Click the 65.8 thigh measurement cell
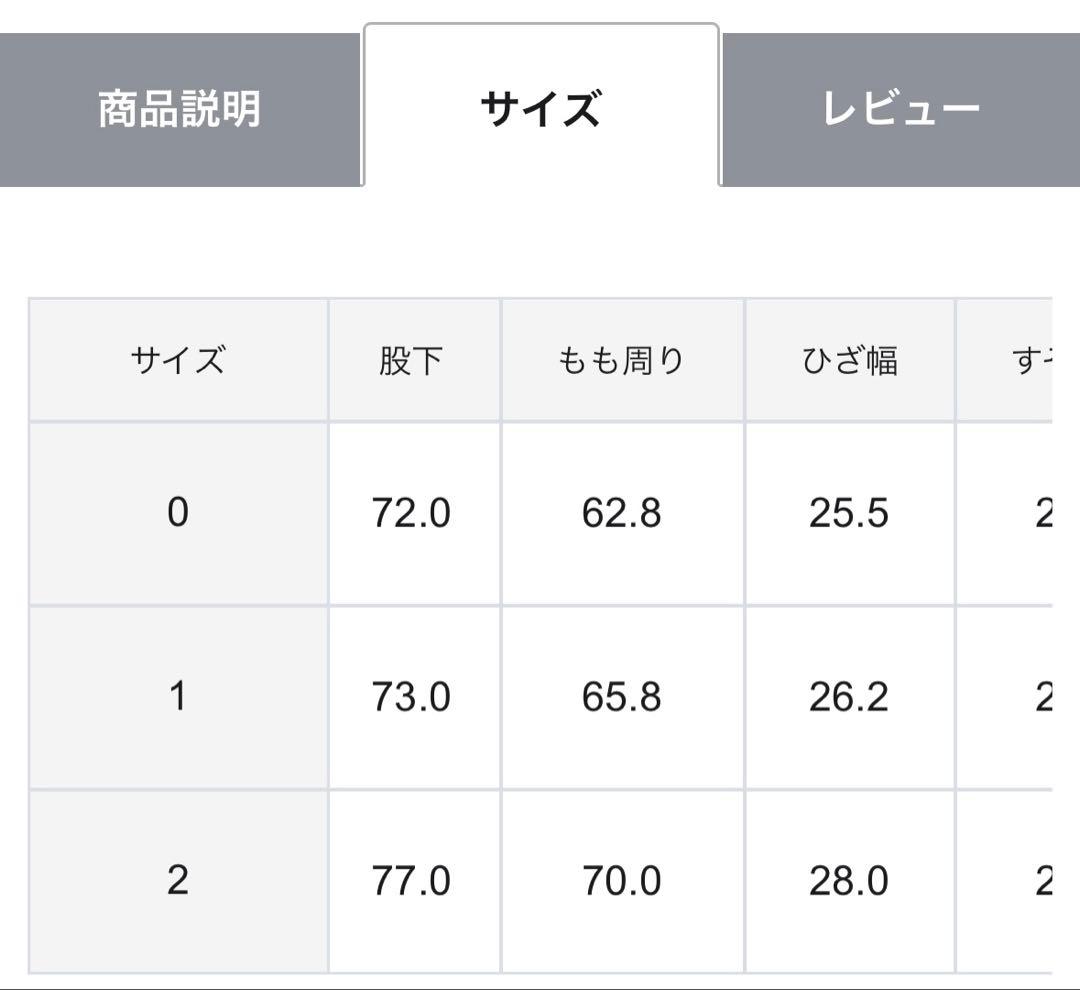 [621, 696]
